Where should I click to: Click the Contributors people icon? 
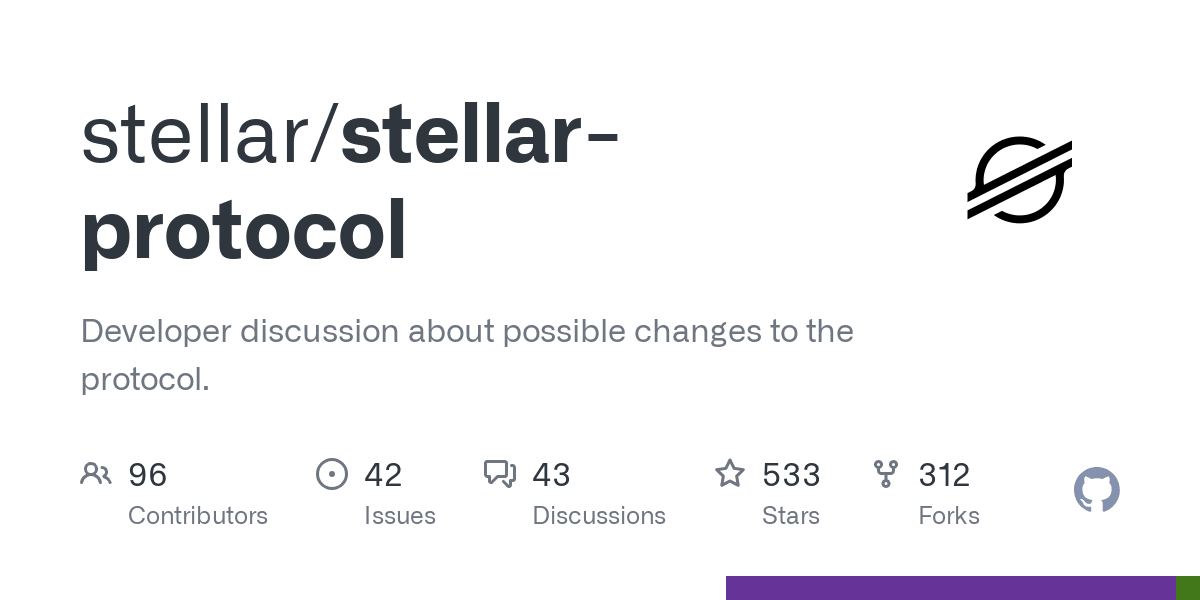[96, 474]
